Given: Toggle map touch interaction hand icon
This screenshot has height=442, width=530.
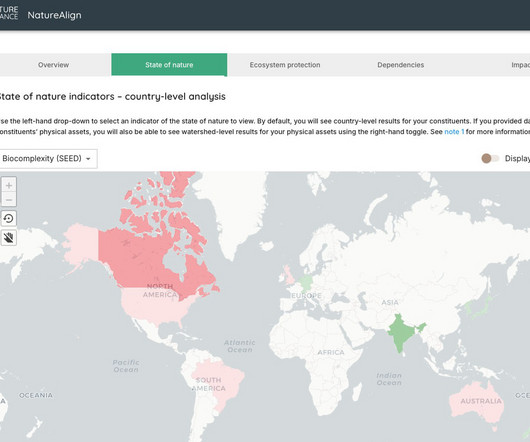Looking at the screenshot, I should pos(9,238).
